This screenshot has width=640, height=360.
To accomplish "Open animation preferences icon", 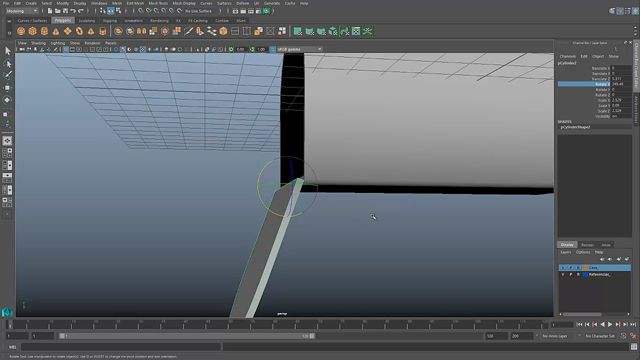I will pos(633,336).
